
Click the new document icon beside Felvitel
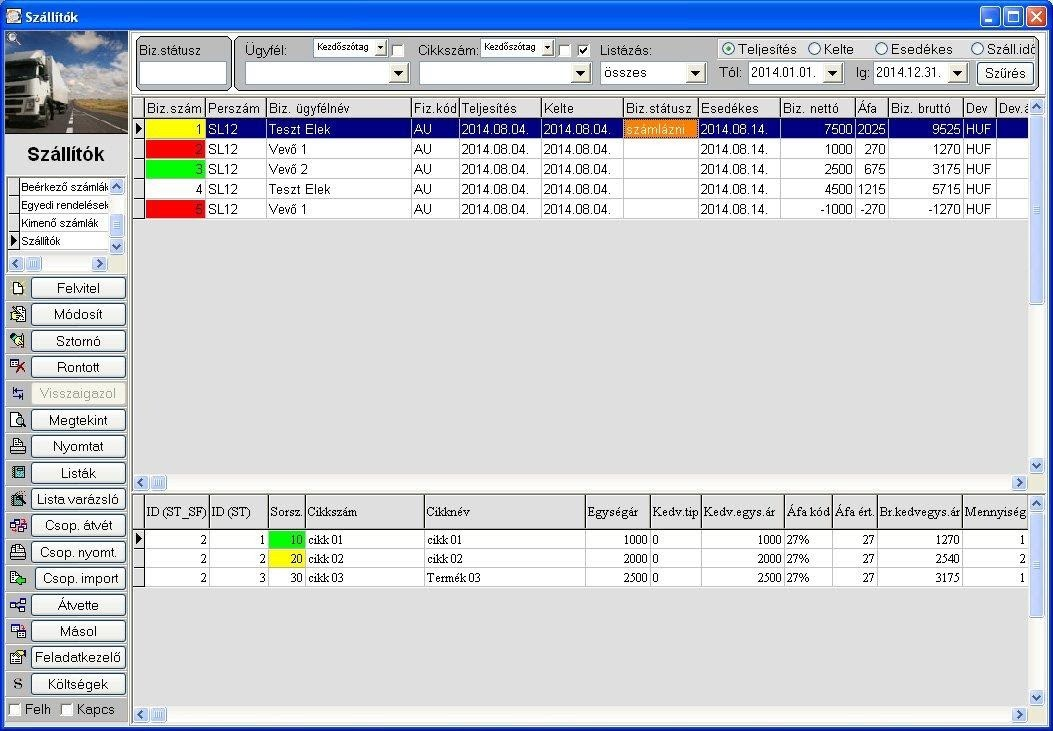(x=17, y=289)
